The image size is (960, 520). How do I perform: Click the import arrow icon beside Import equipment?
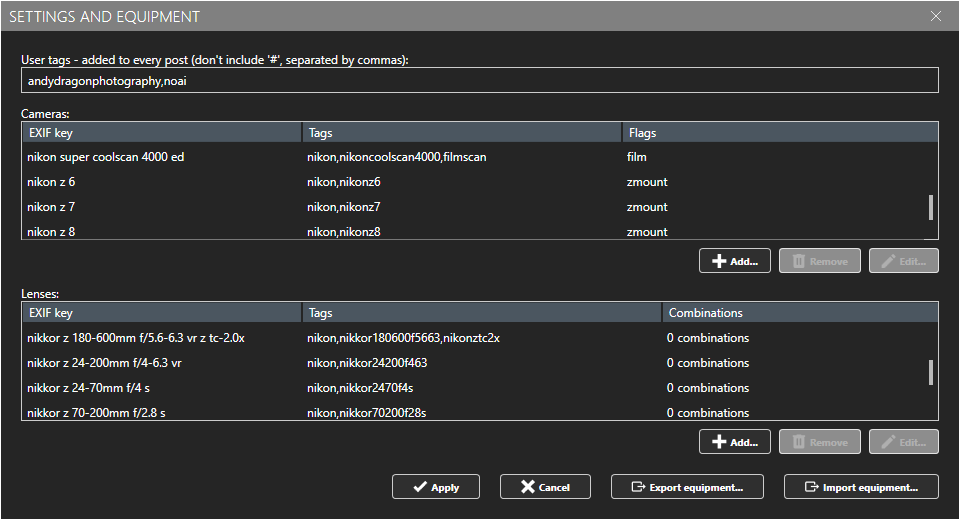point(810,487)
